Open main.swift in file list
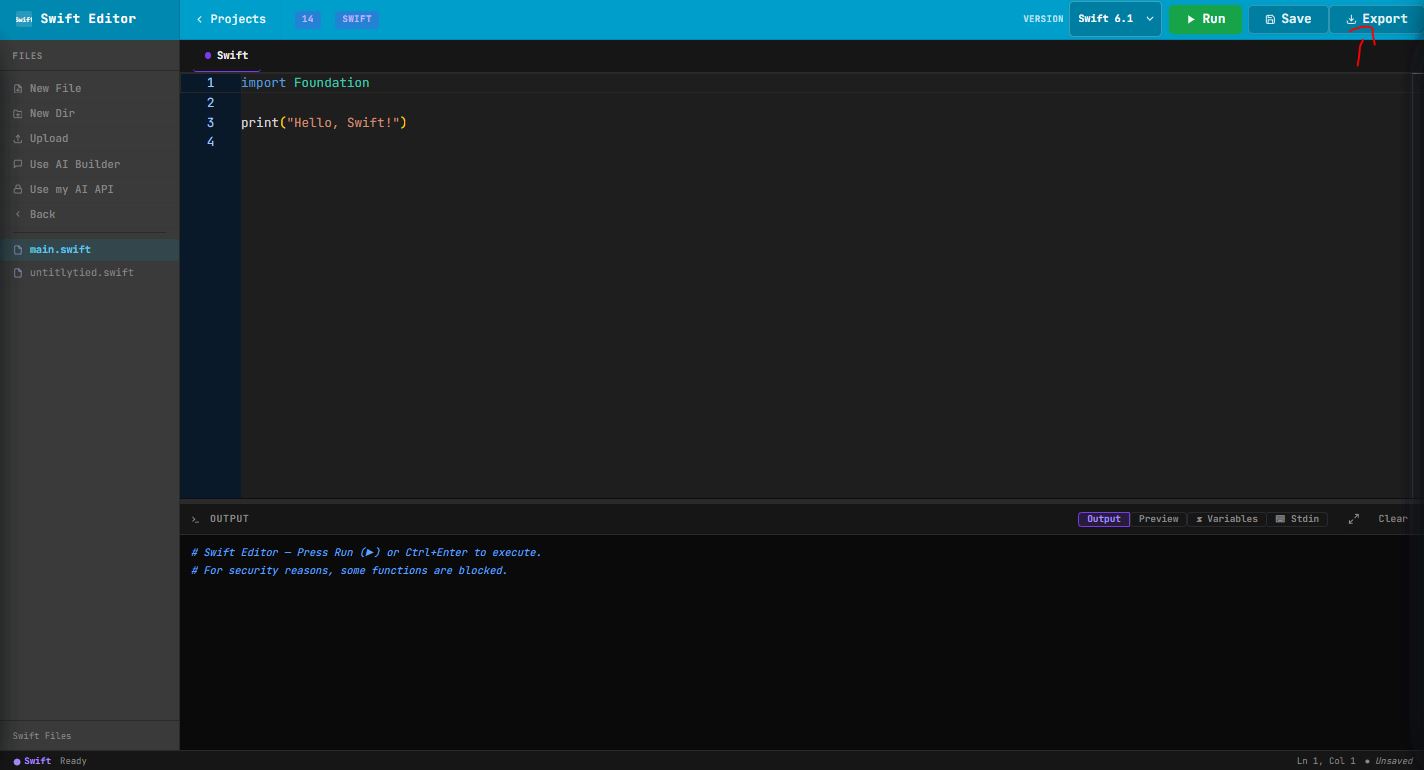The width and height of the screenshot is (1424, 770). 89,249
